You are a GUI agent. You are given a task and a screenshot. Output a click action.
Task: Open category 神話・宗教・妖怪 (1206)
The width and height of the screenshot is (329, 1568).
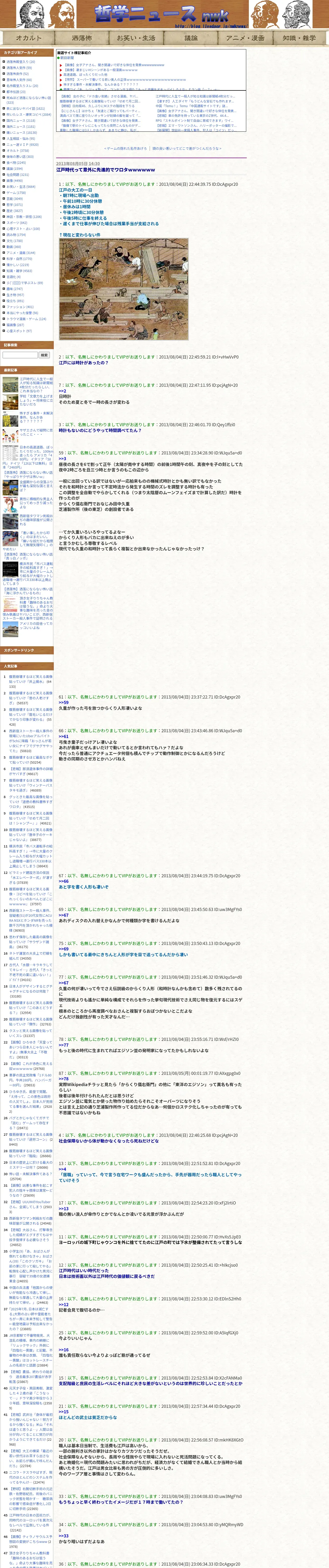[x=24, y=217]
